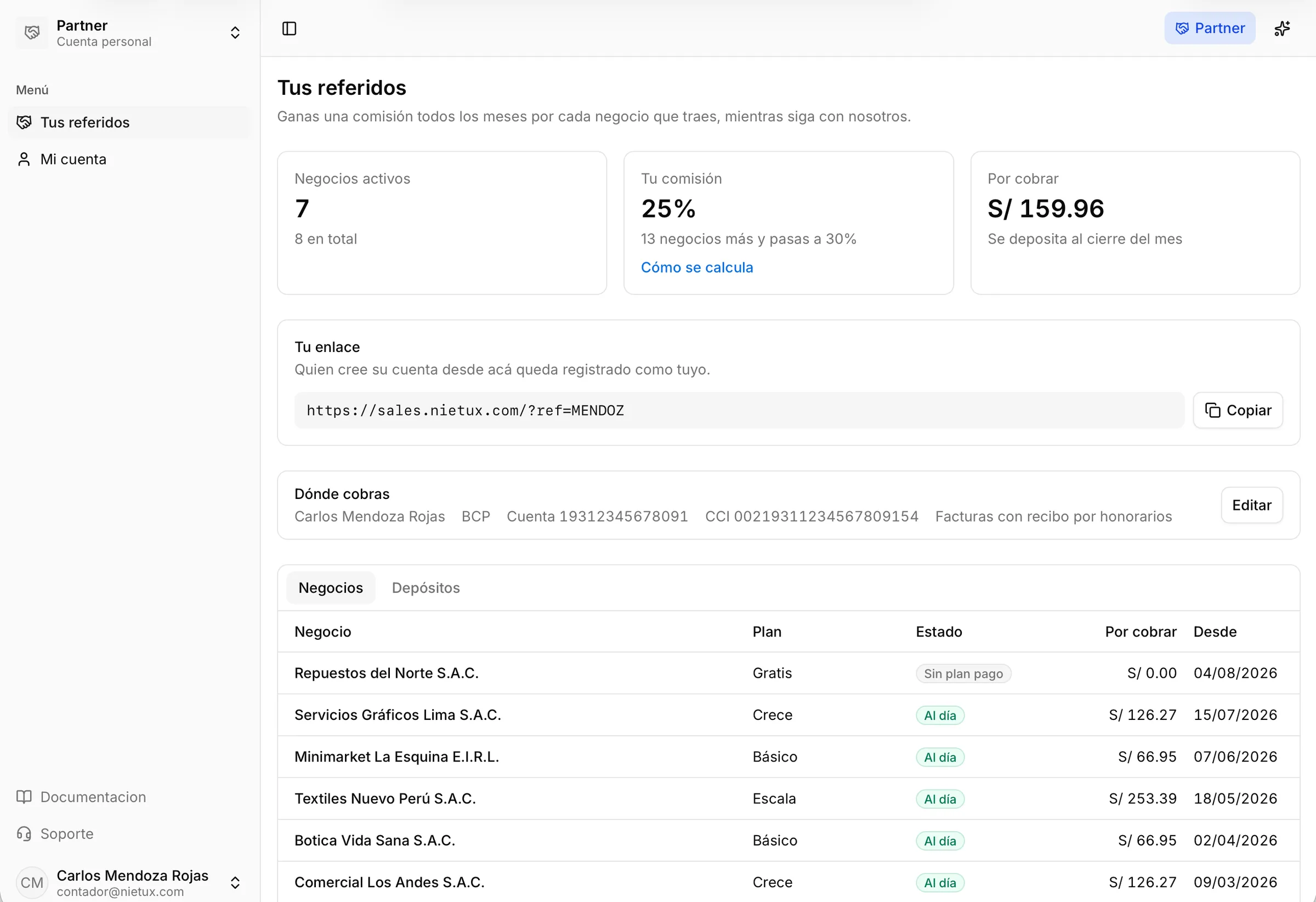Screen dimensions: 1316x902
Task: Select Repuestos del Norte S.A.C. row
Action: pos(789,673)
